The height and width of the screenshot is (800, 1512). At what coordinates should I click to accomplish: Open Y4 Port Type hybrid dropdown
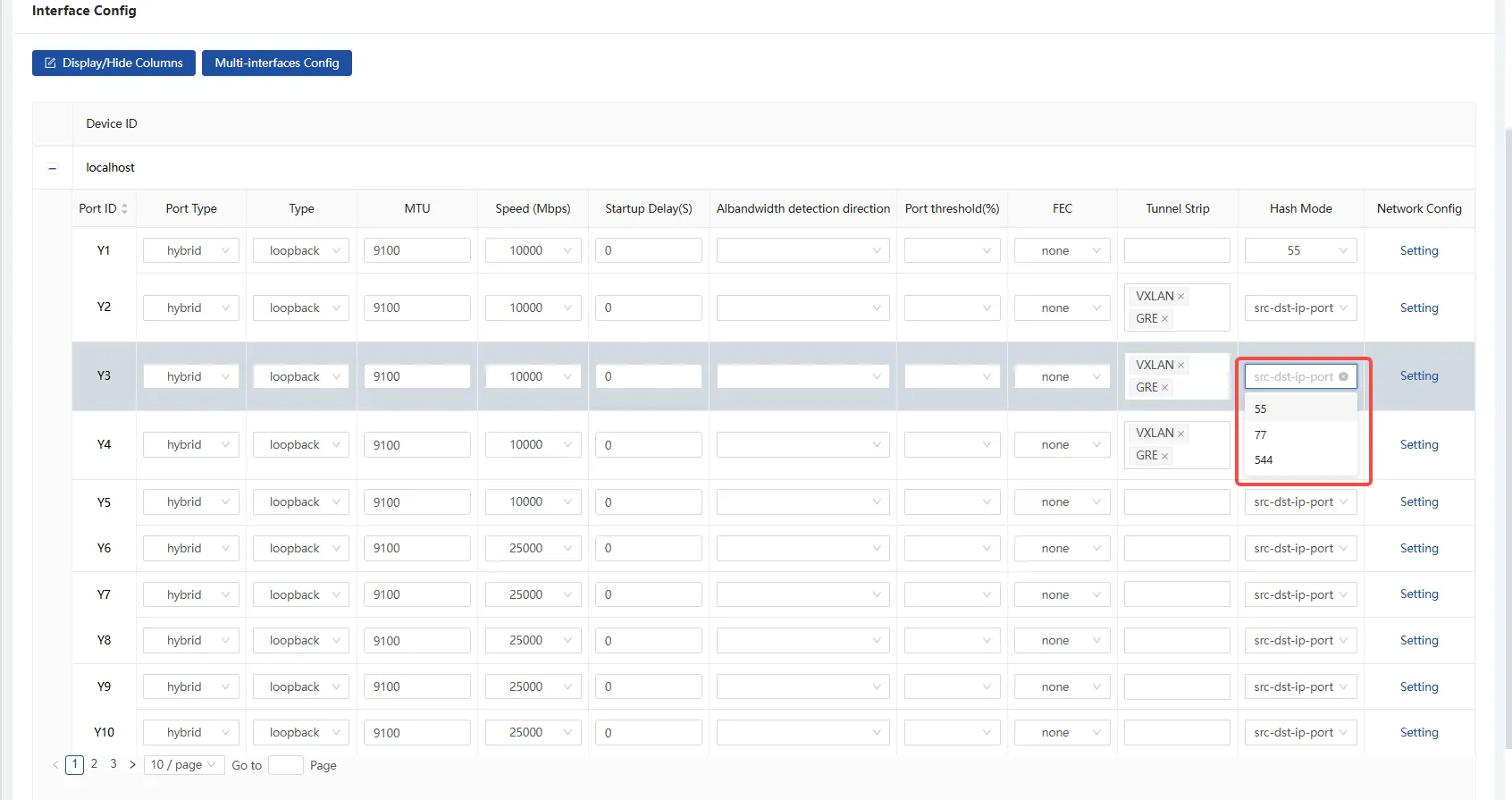[x=191, y=445]
